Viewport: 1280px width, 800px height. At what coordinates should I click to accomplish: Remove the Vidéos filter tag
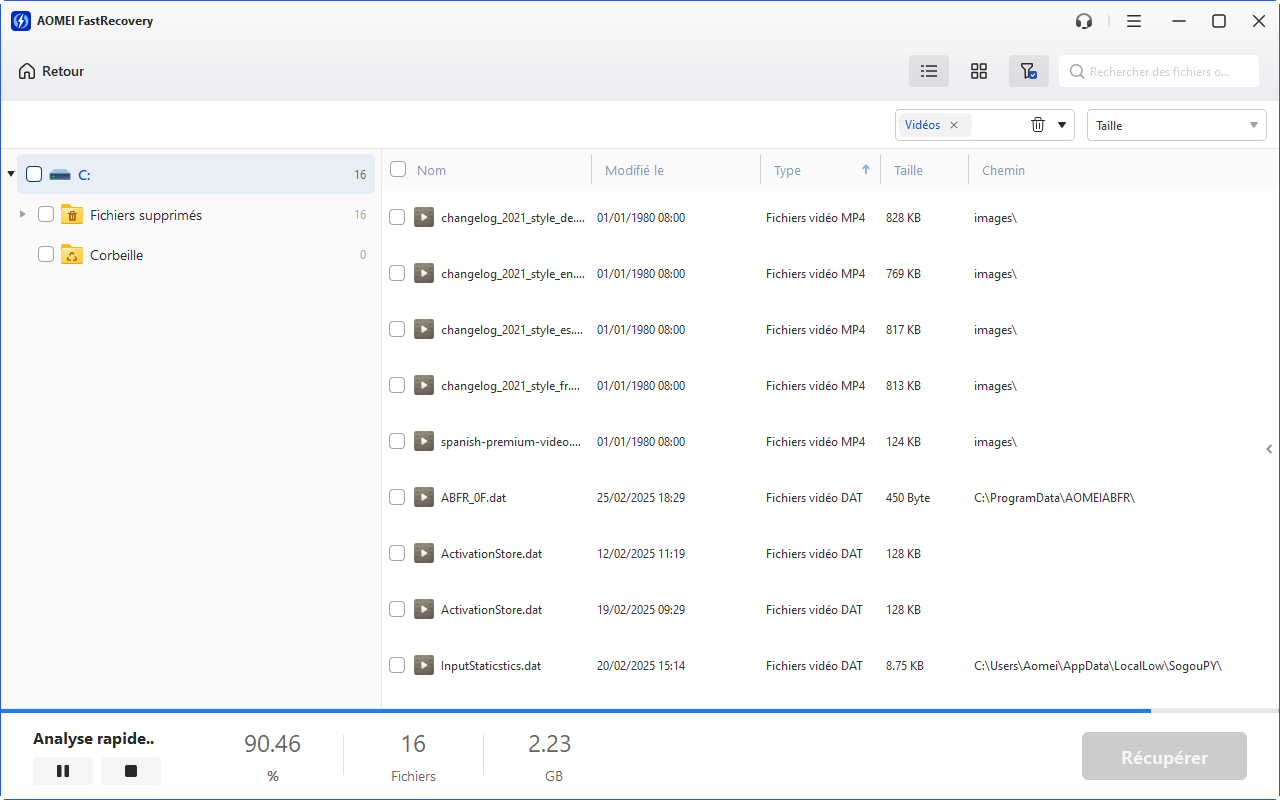tap(954, 125)
